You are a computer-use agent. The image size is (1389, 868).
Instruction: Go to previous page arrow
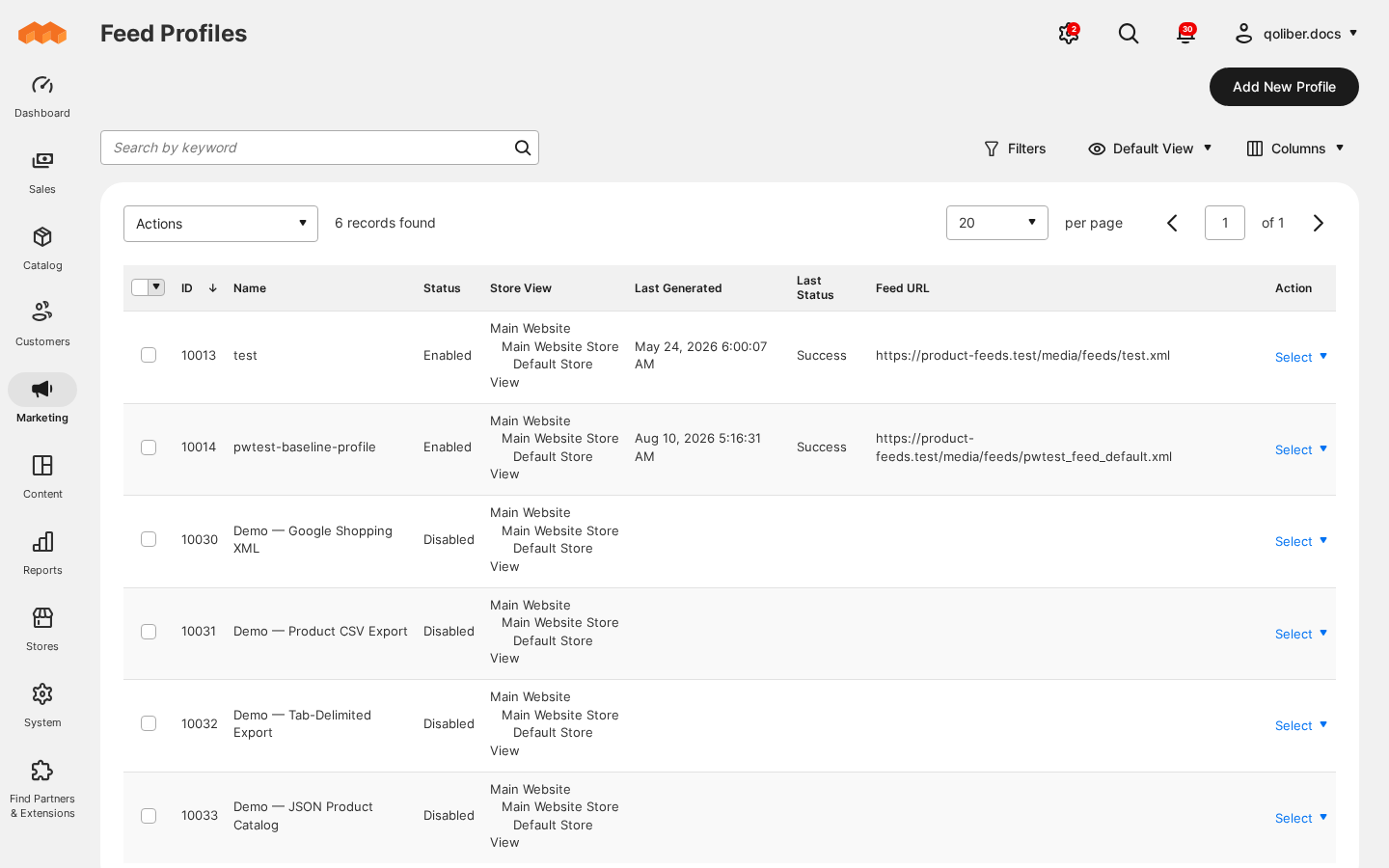pyautogui.click(x=1172, y=223)
